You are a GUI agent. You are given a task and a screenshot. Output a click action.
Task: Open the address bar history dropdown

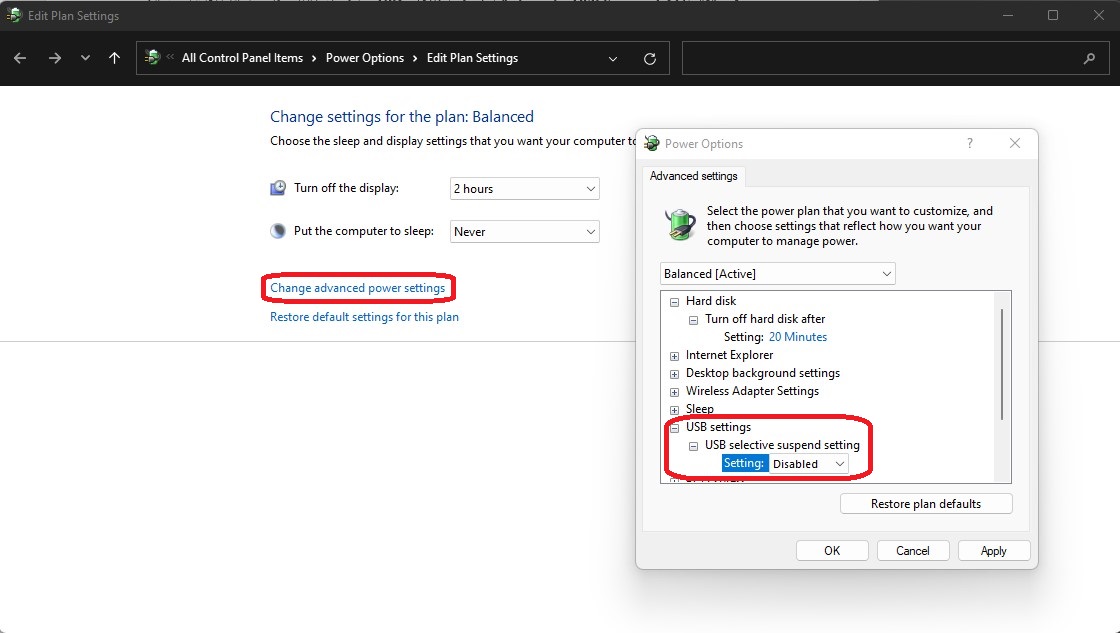pyautogui.click(x=612, y=59)
